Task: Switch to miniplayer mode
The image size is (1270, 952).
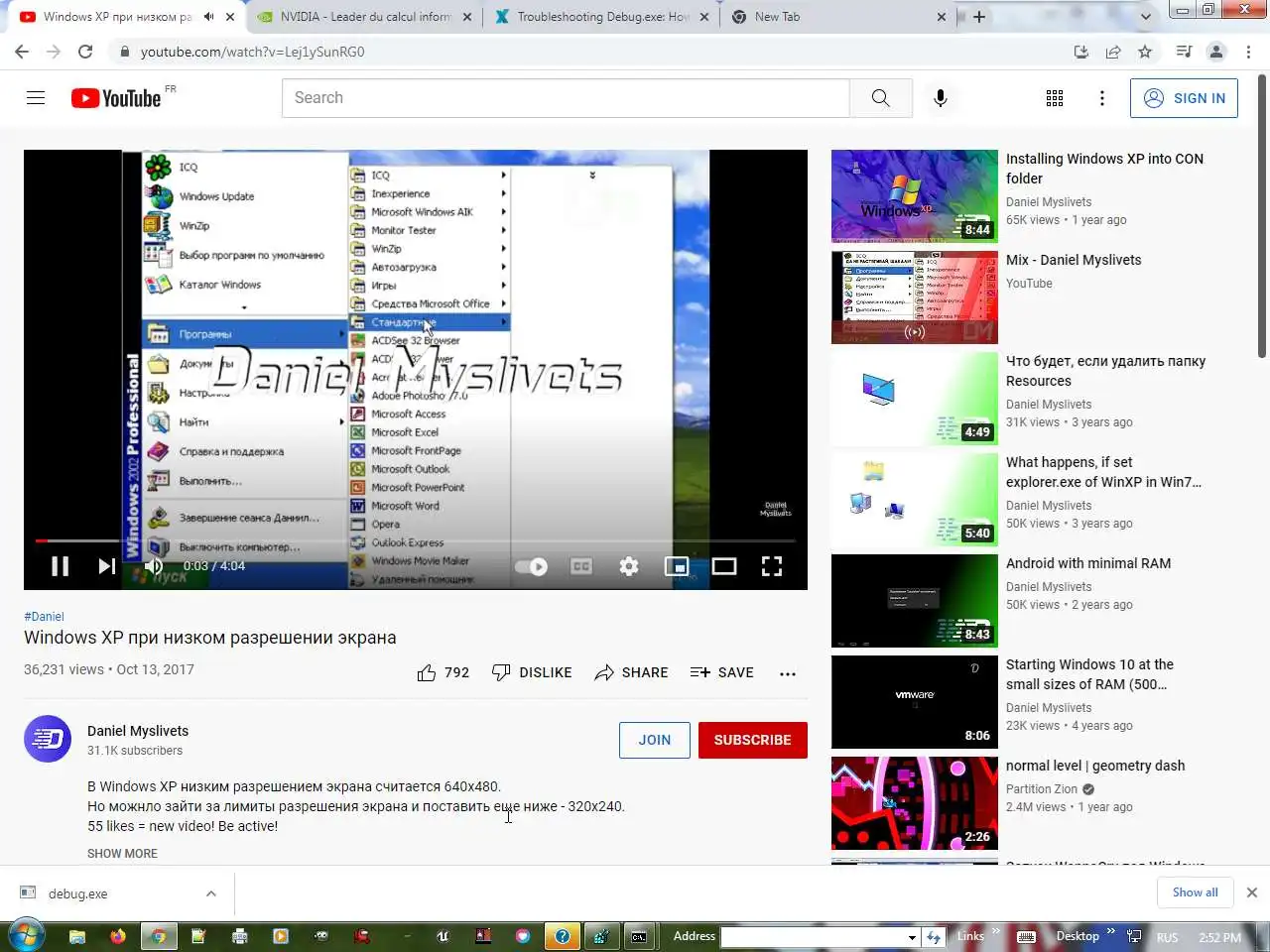Action: (677, 566)
